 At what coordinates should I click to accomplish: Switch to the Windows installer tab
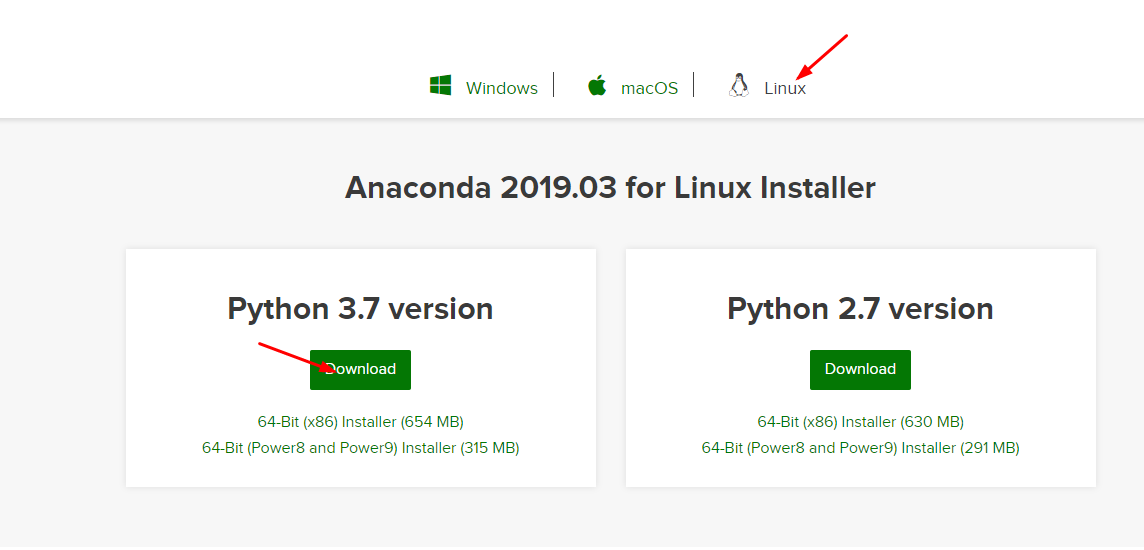coord(502,88)
